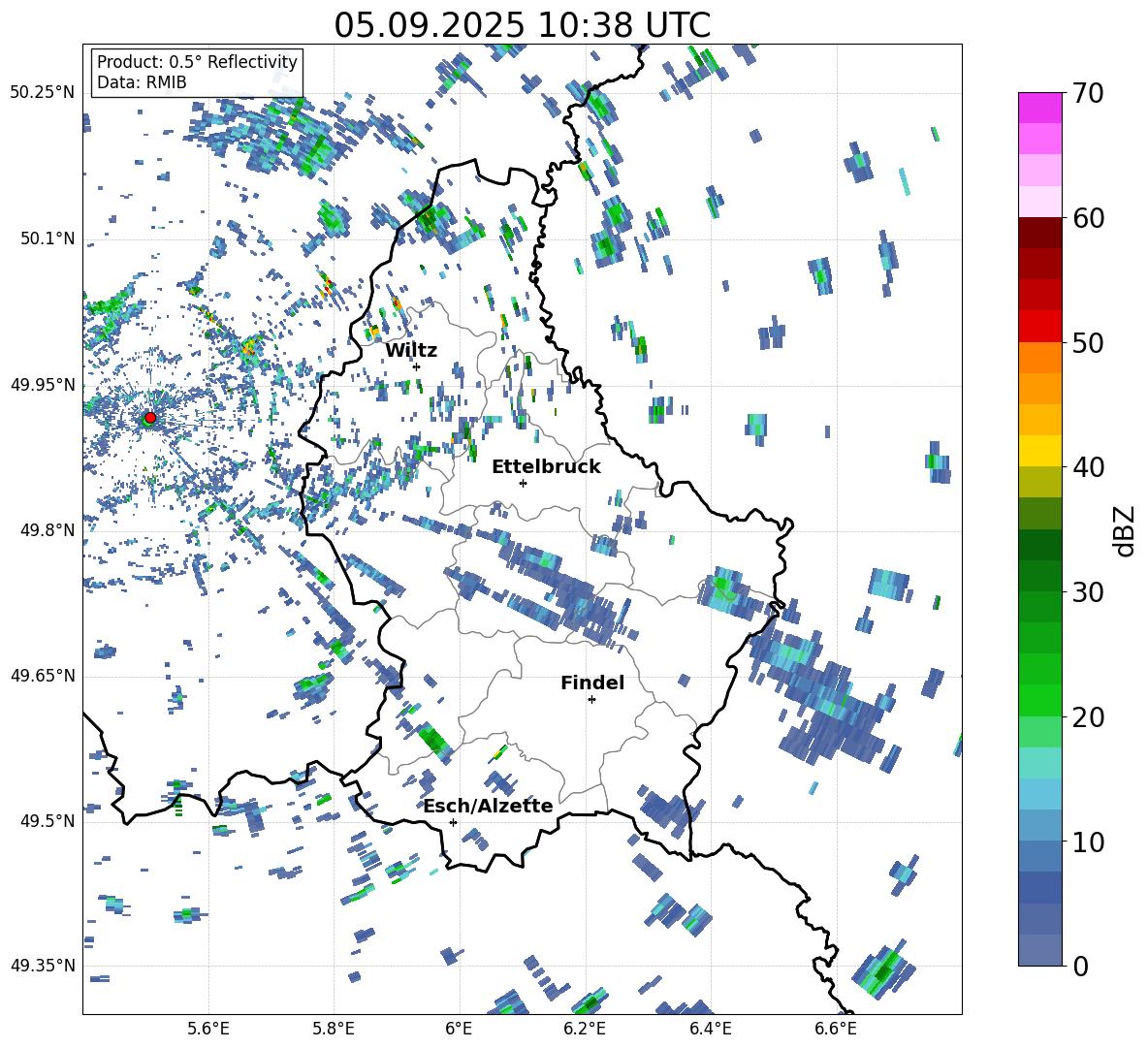
Task: Click the colorbar tick label 30
Action: (x=1087, y=592)
